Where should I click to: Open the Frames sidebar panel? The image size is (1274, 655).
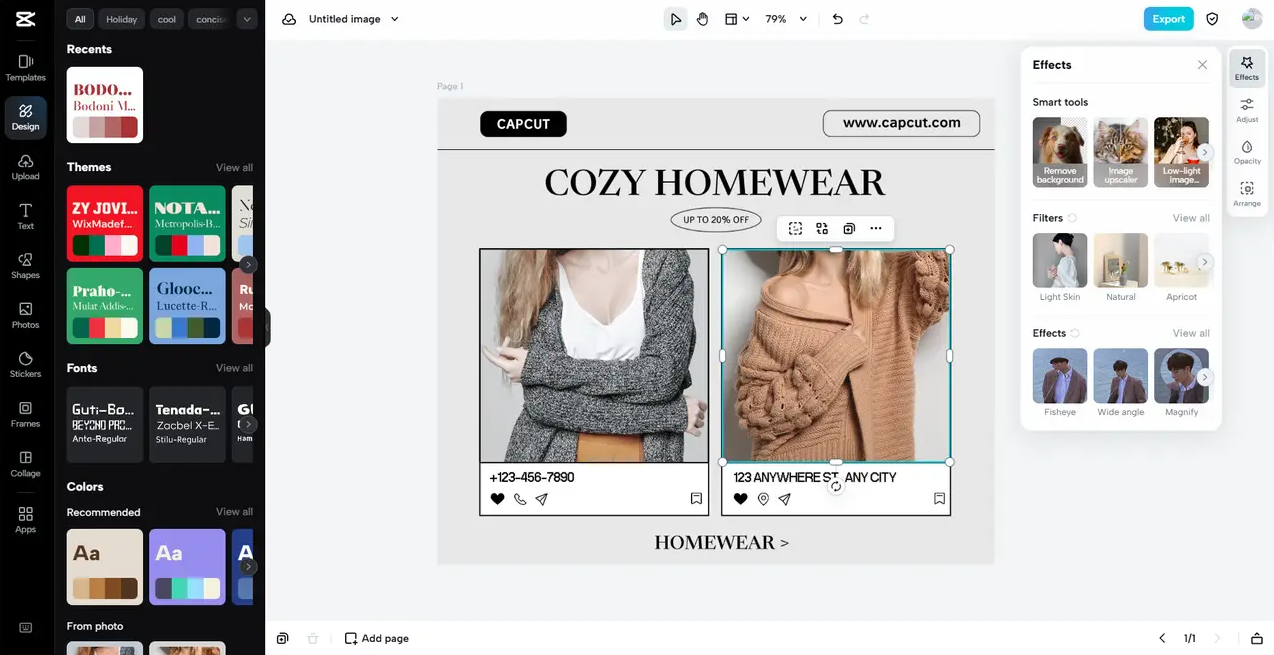pyautogui.click(x=25, y=414)
